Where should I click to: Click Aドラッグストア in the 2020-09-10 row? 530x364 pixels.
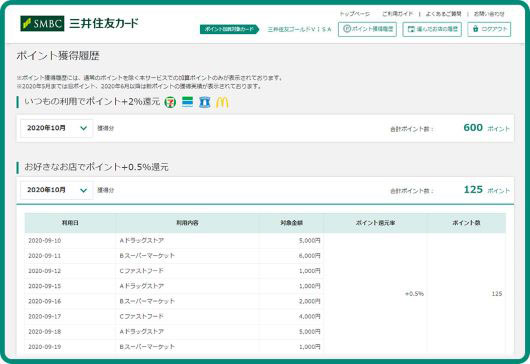click(x=142, y=241)
